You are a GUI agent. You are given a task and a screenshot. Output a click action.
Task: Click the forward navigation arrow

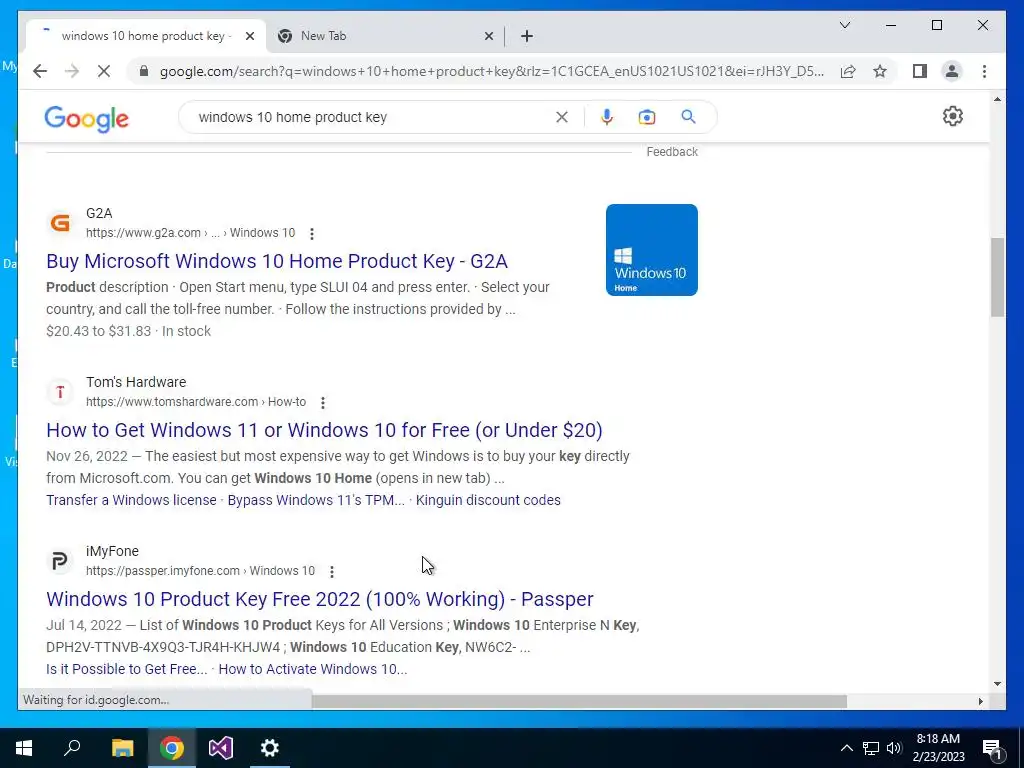[x=72, y=71]
